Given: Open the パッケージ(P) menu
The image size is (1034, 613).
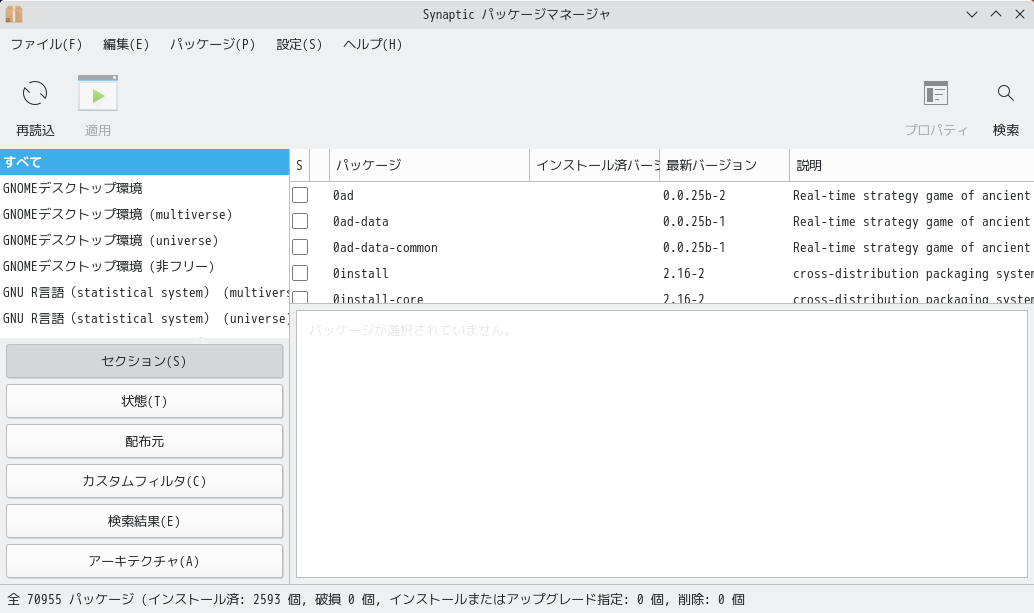Looking at the screenshot, I should click(x=212, y=44).
